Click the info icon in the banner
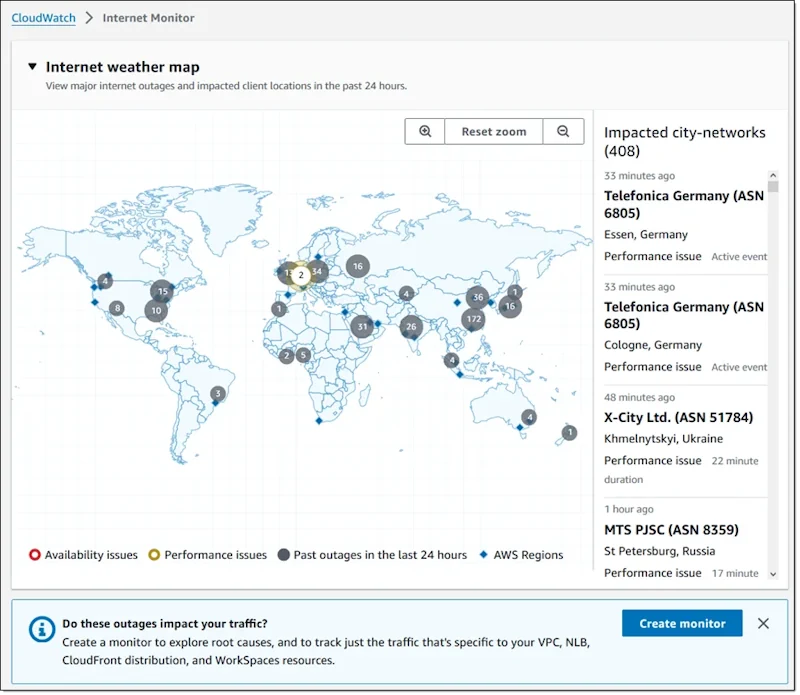This screenshot has width=800, height=695. point(42,629)
